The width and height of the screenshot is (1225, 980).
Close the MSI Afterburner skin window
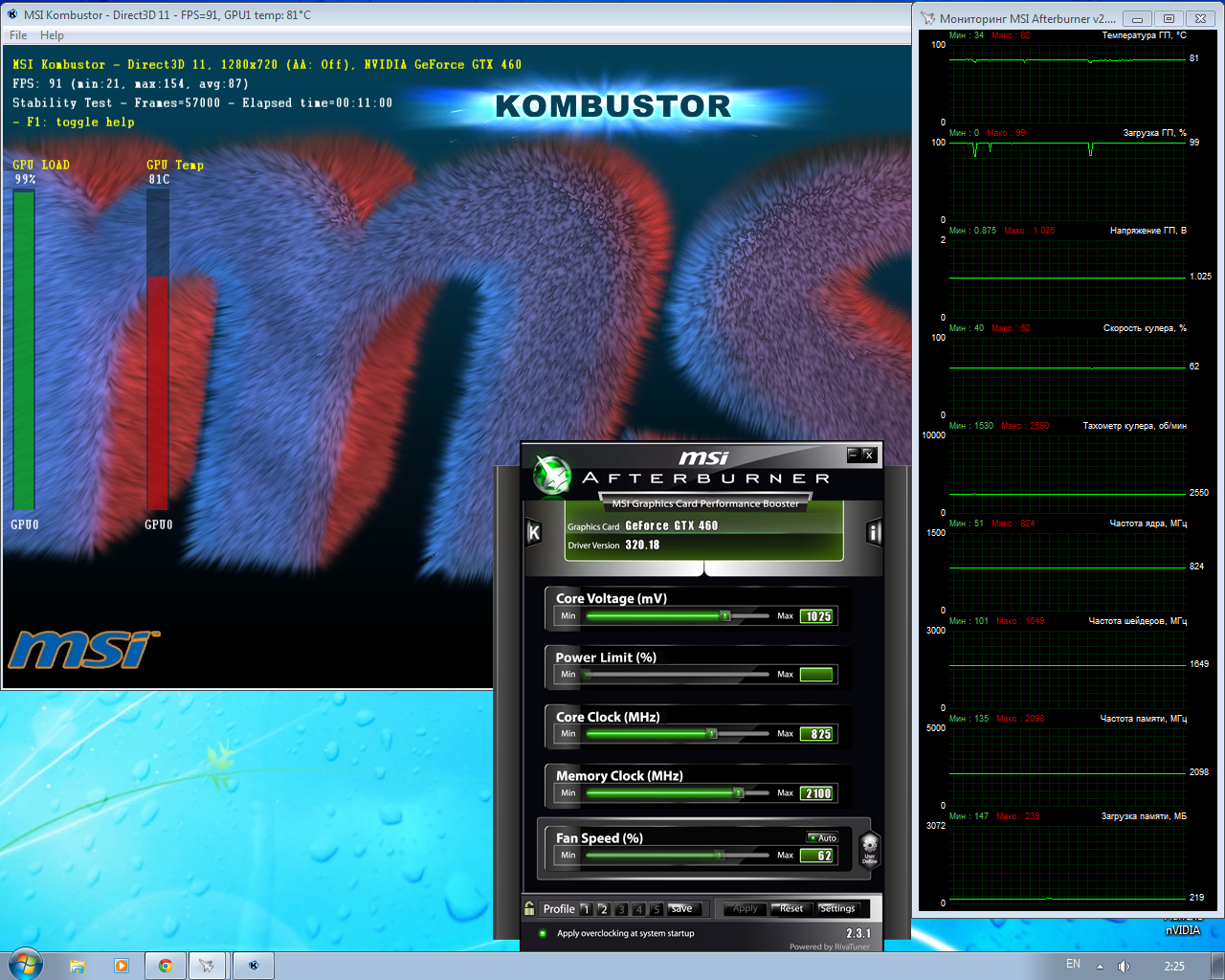click(x=869, y=455)
